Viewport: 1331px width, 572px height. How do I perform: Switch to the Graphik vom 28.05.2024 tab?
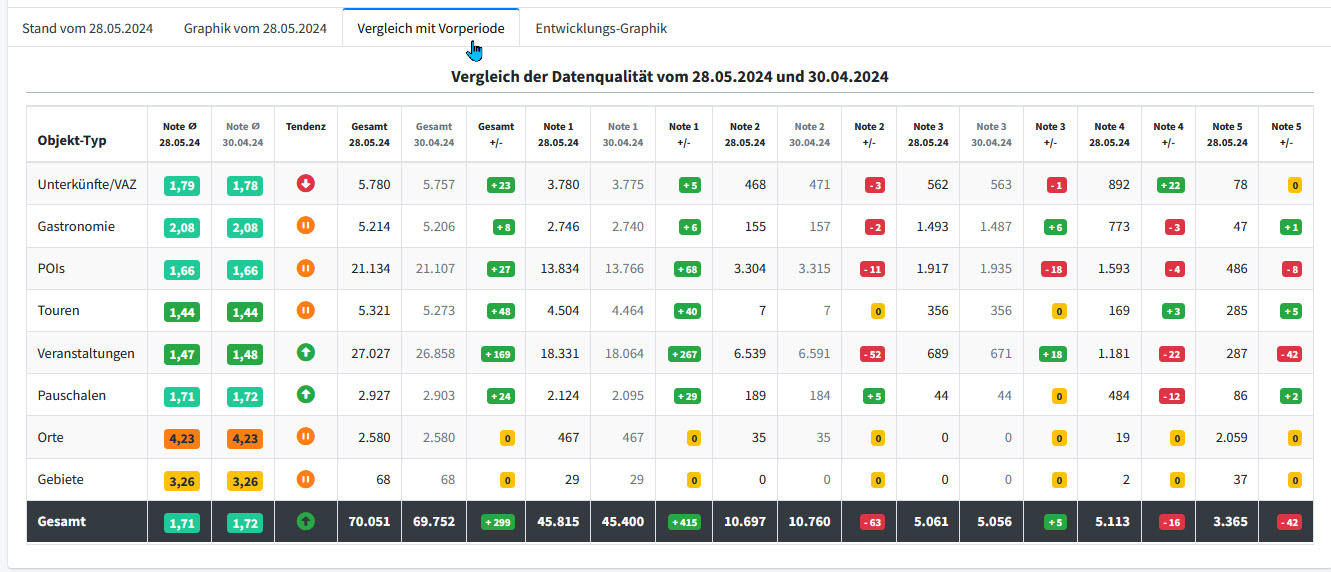coord(255,28)
